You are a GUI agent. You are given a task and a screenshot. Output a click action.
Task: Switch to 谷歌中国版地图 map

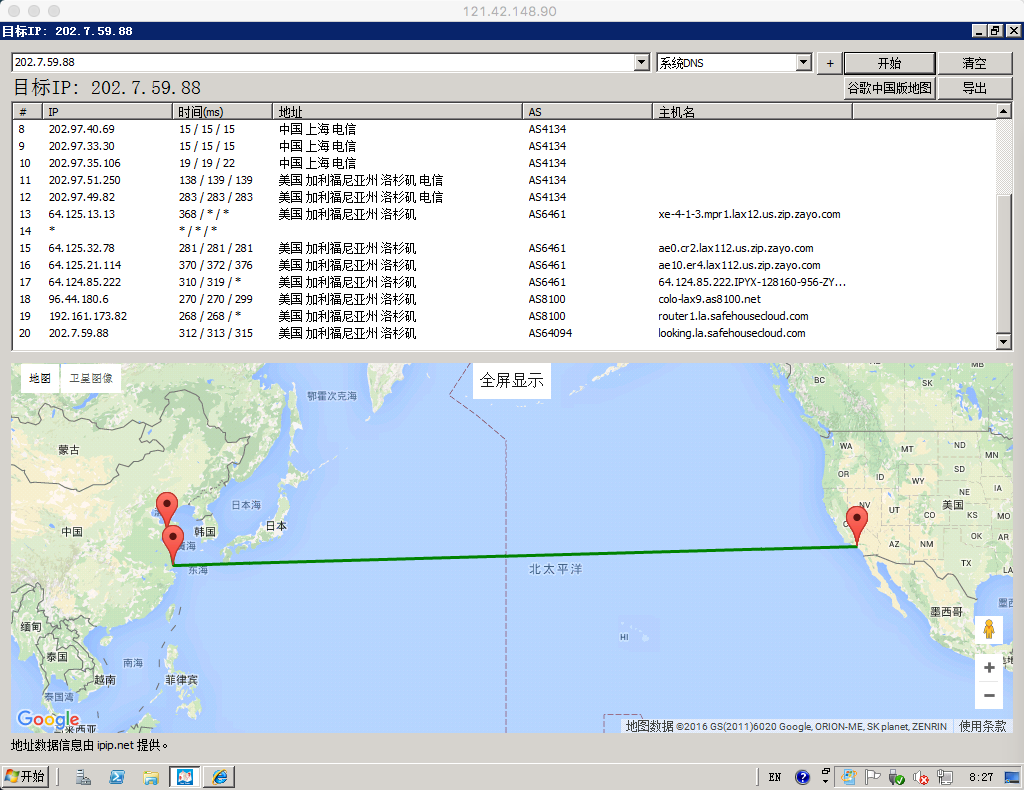tap(889, 87)
